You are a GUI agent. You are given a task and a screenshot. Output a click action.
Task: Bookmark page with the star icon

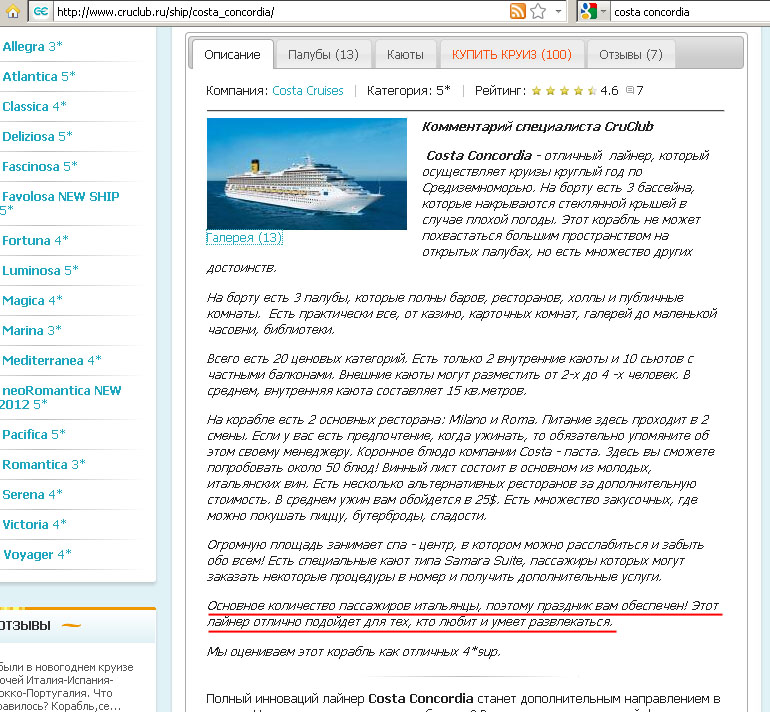click(x=537, y=11)
